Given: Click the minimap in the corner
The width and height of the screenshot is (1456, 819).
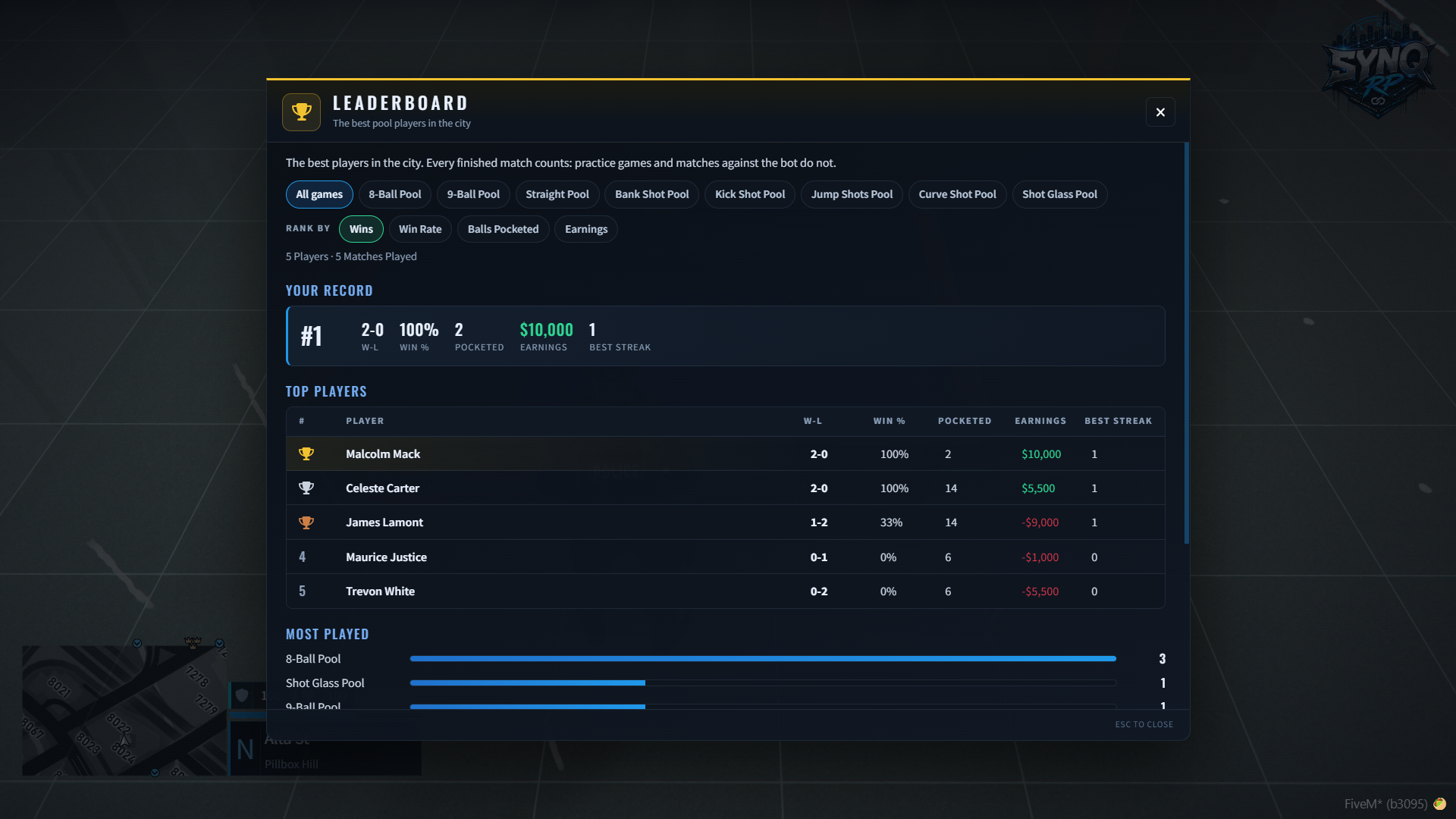Looking at the screenshot, I should click(124, 711).
